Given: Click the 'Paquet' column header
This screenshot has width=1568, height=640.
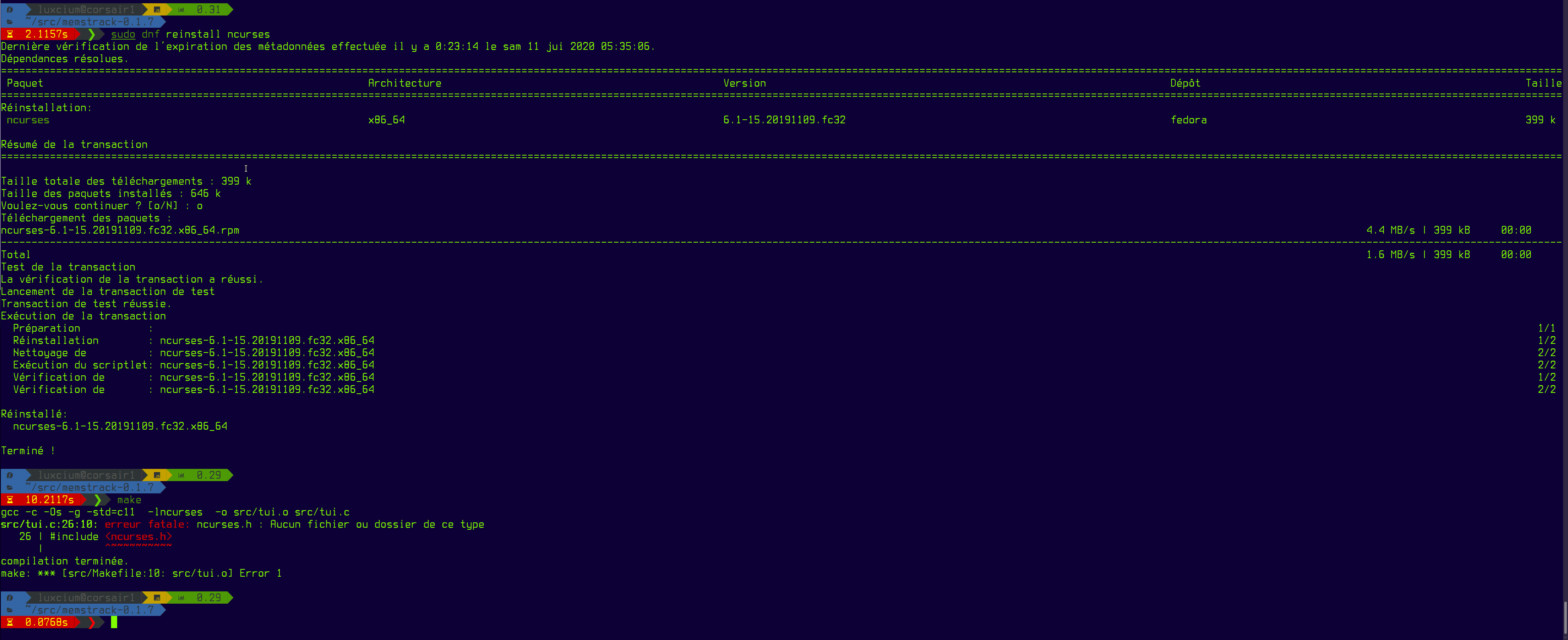Looking at the screenshot, I should [25, 83].
